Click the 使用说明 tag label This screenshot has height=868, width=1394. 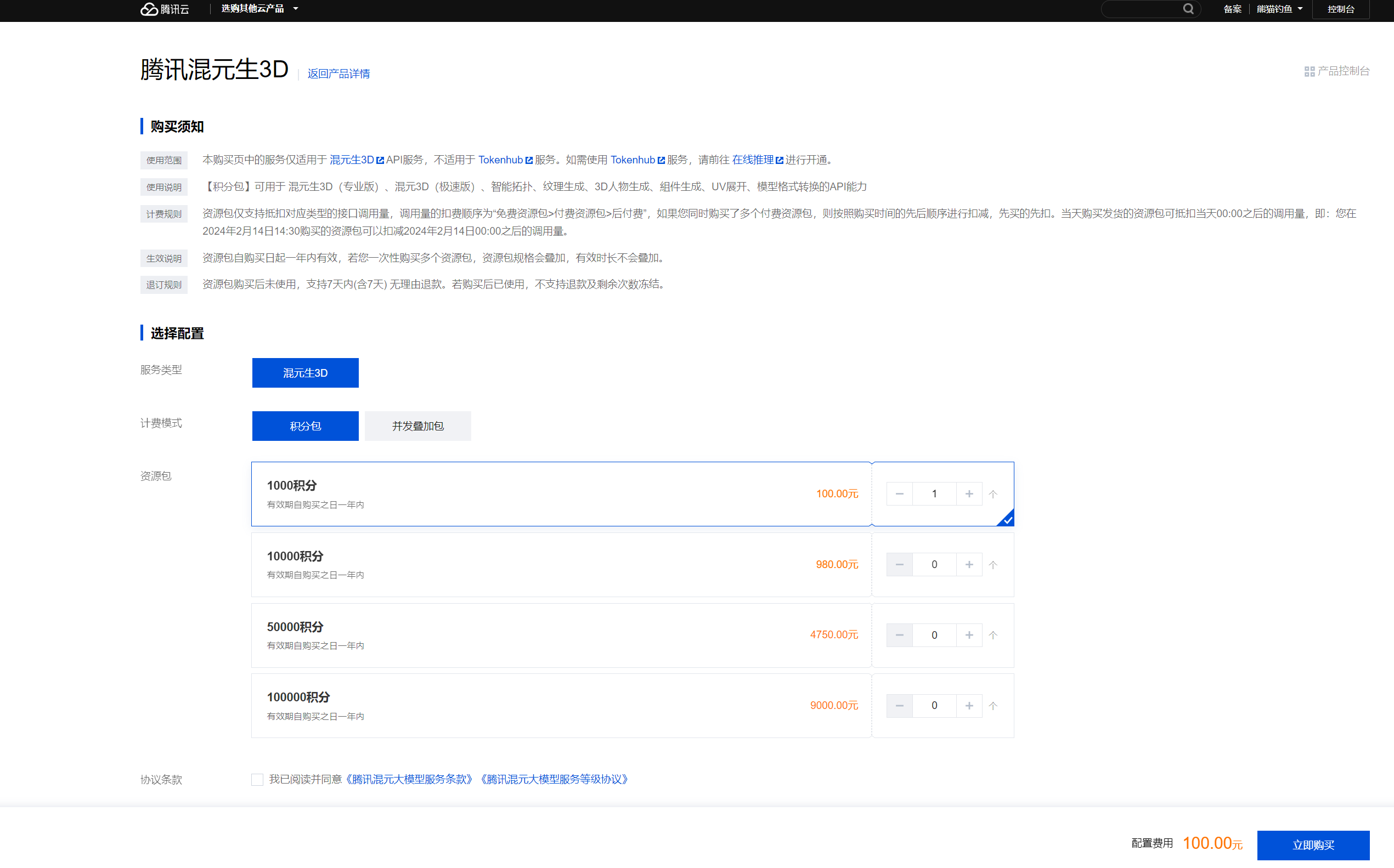click(x=163, y=187)
